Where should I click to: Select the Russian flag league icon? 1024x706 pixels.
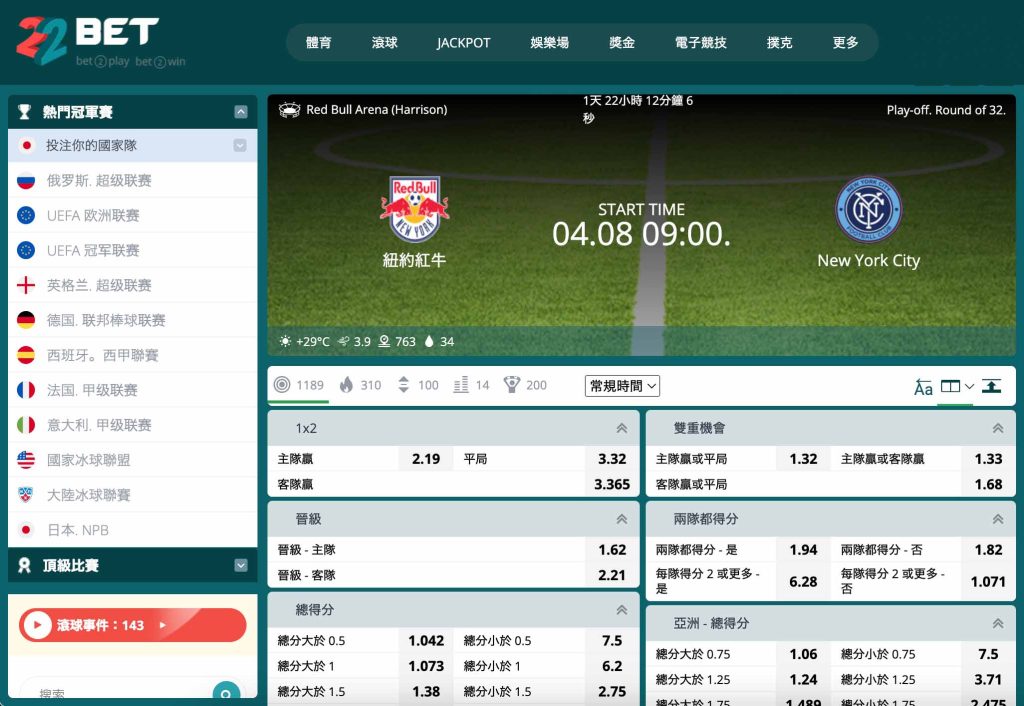[26, 180]
